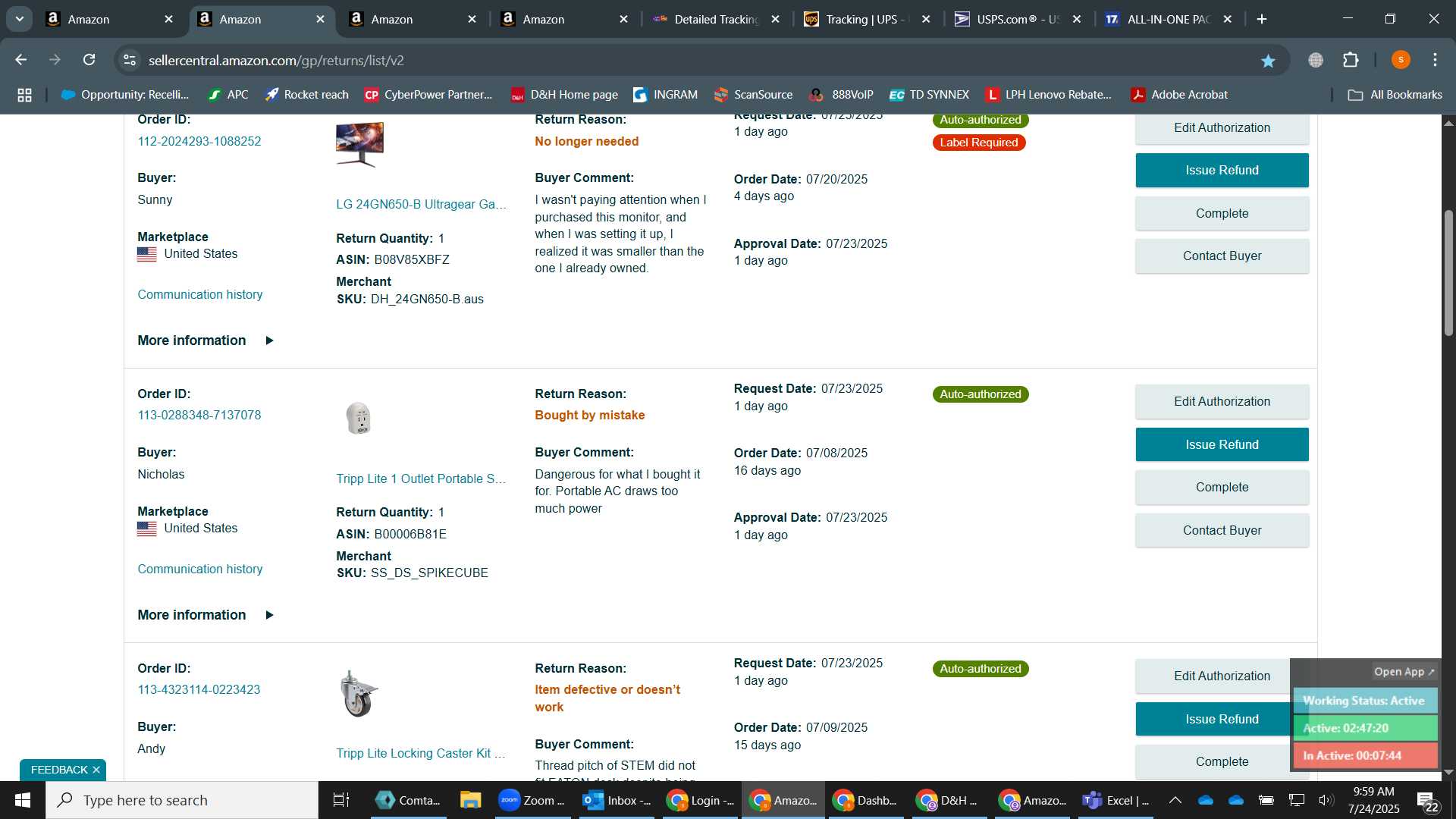Open the INGRAM bookmark

click(x=665, y=95)
